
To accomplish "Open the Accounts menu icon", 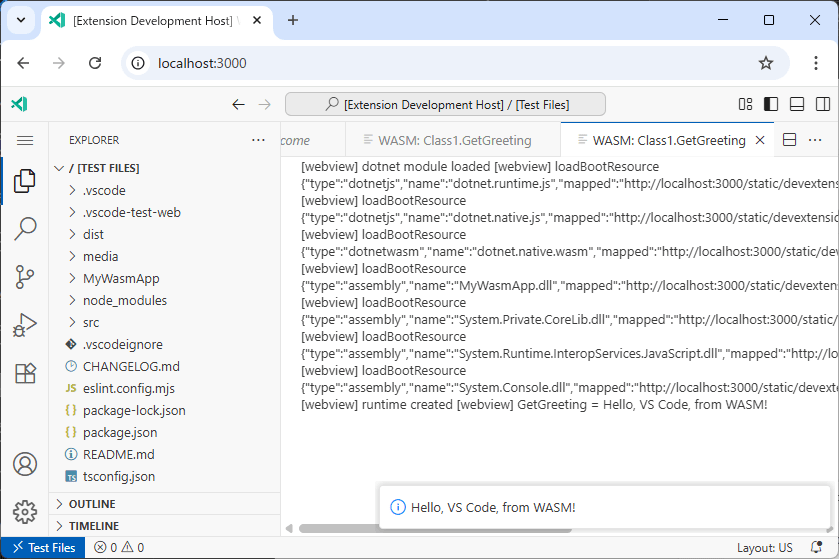I will (25, 464).
